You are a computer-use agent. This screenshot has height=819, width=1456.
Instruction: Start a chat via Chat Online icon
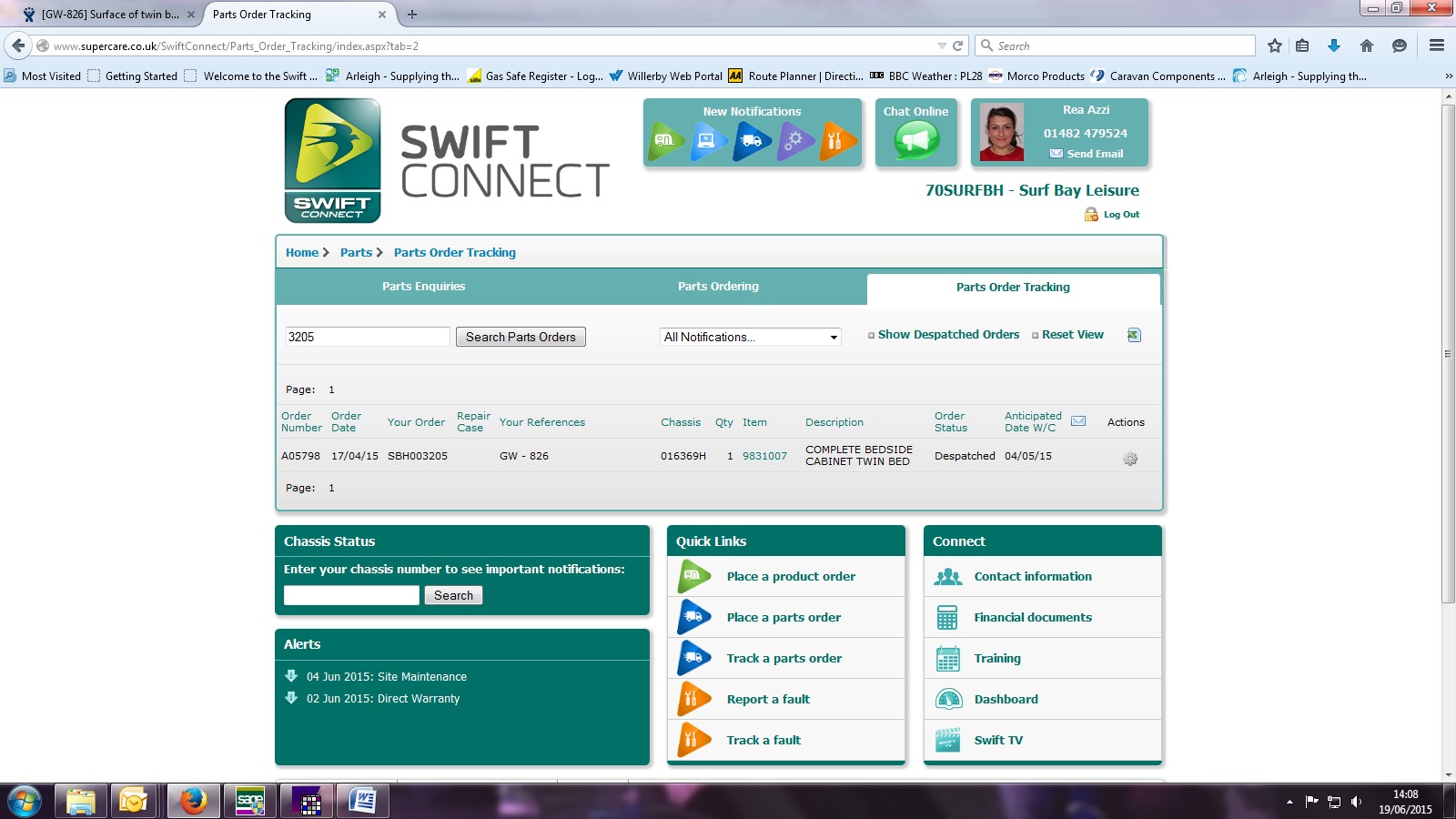point(915,140)
